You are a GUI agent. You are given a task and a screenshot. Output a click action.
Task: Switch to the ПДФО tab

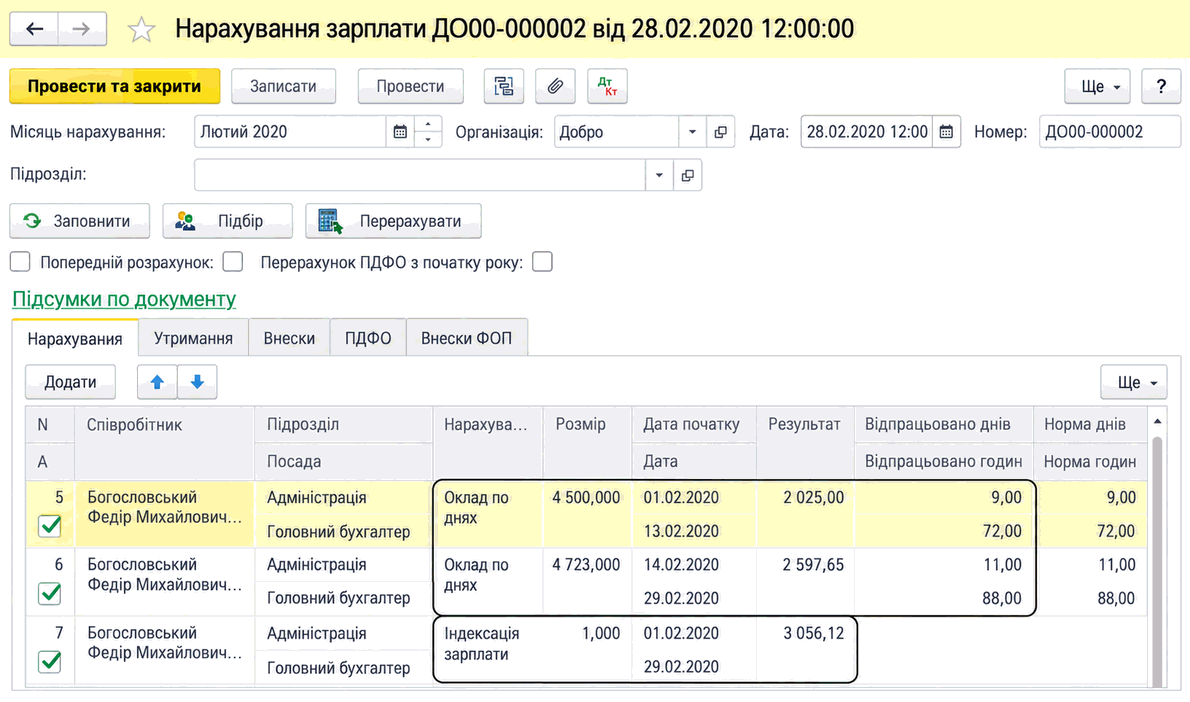point(368,338)
